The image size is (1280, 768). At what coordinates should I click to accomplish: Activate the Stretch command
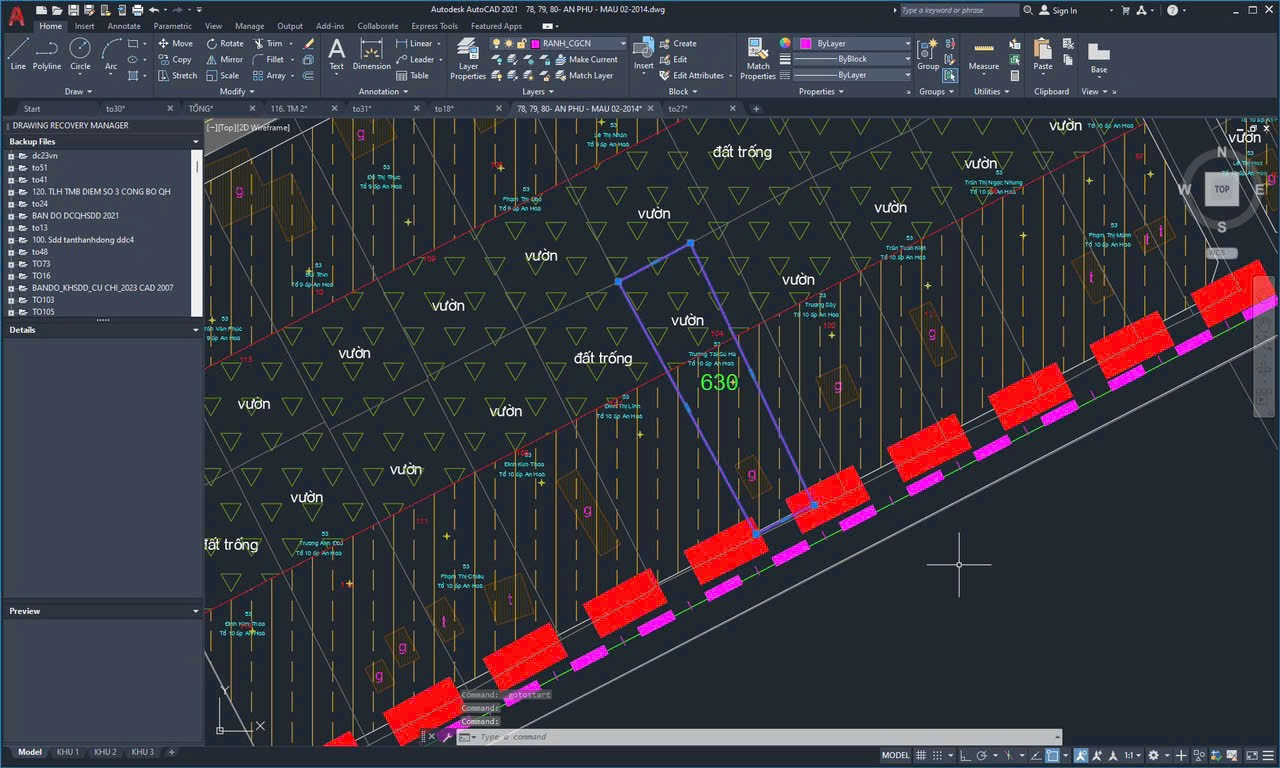177,75
